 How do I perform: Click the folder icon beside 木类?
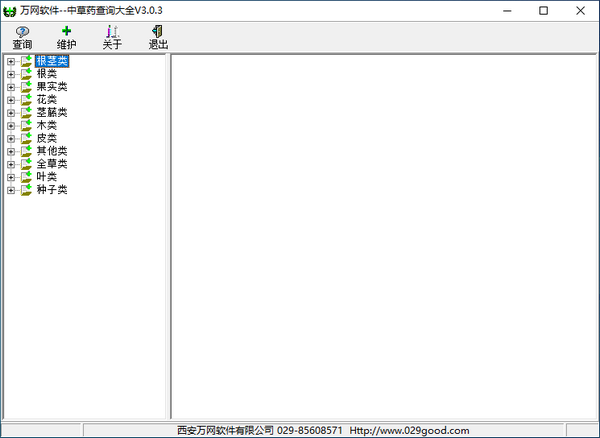26,125
